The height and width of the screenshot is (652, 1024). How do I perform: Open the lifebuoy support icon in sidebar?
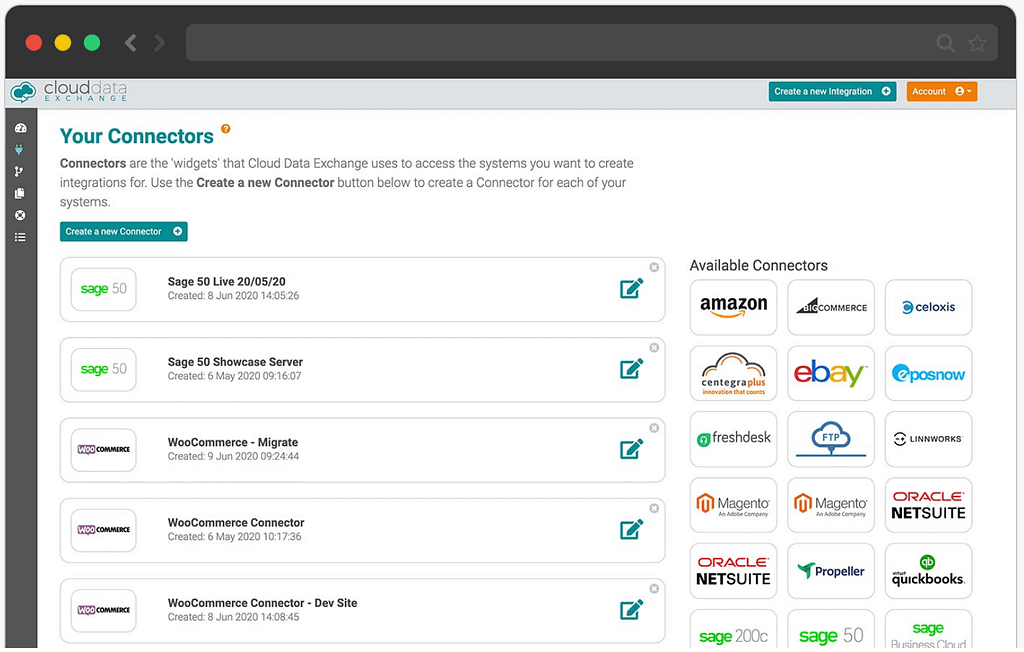pos(20,215)
